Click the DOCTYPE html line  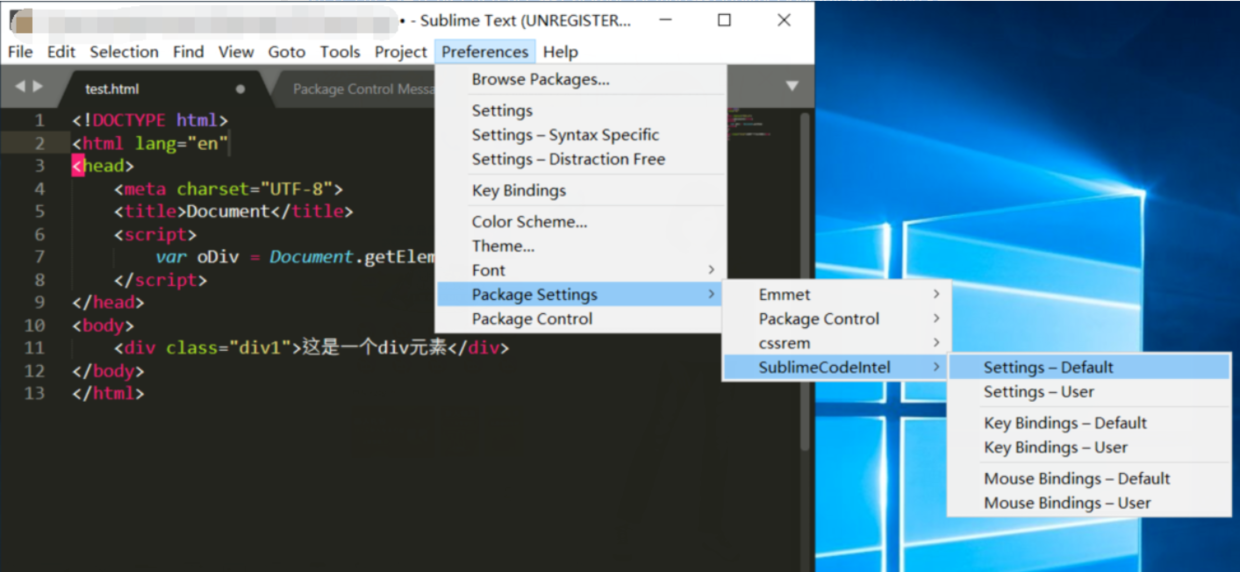(x=150, y=121)
